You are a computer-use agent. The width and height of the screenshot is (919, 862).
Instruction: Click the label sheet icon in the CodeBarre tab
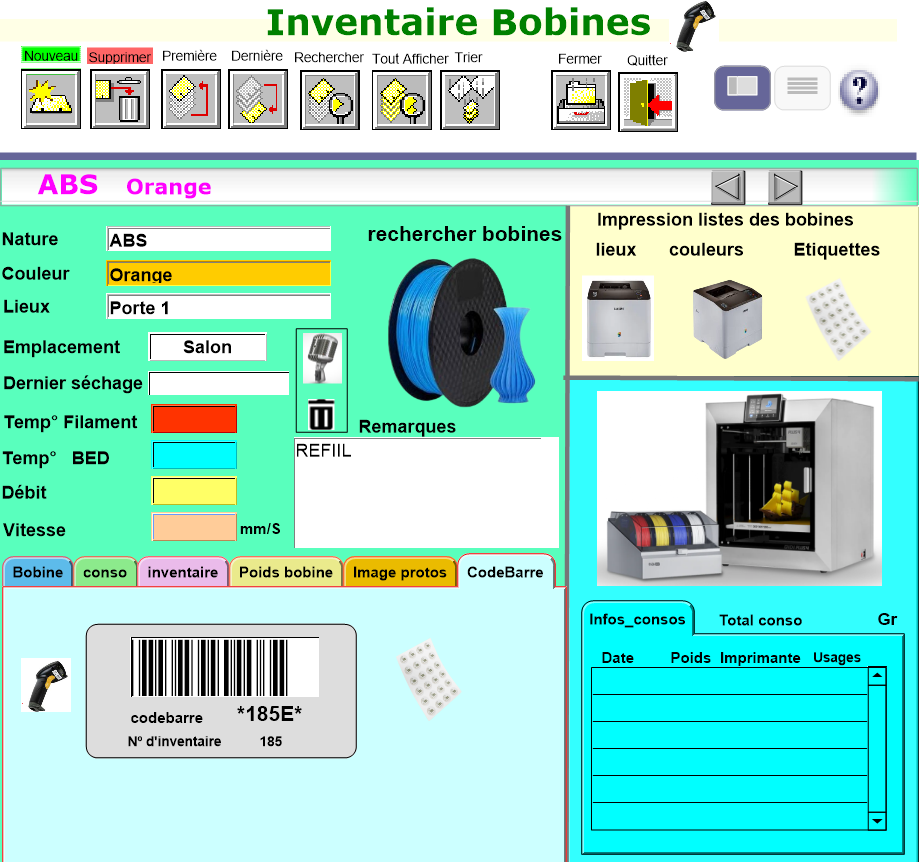coord(429,679)
